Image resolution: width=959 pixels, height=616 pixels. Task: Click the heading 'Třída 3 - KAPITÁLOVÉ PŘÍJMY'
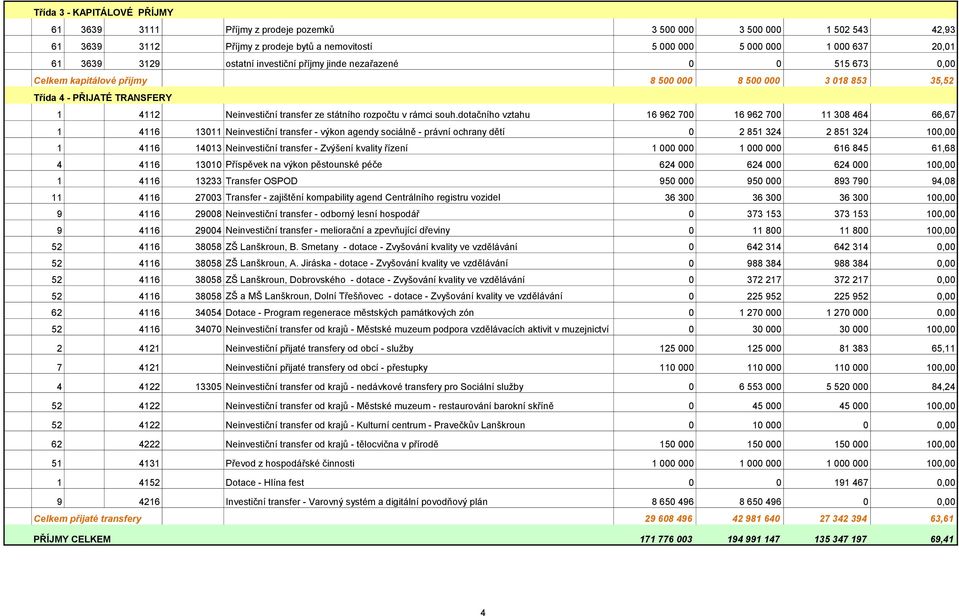tap(103, 12)
